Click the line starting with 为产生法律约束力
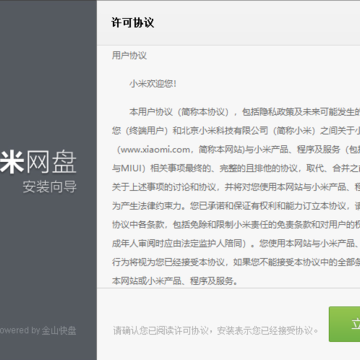 [236, 206]
